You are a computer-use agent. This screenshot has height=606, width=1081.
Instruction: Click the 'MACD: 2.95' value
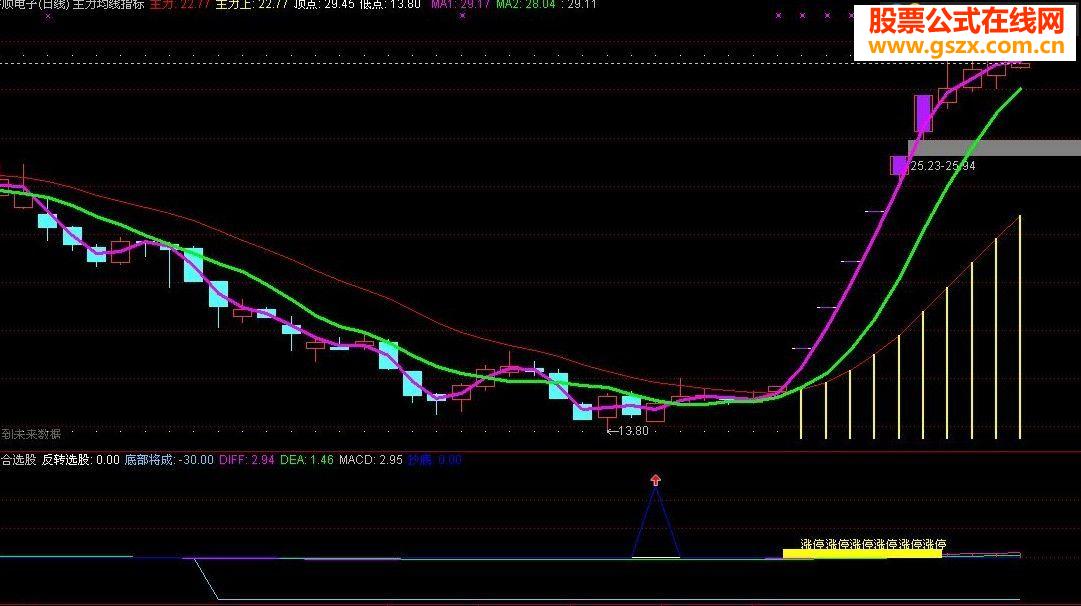(x=371, y=460)
